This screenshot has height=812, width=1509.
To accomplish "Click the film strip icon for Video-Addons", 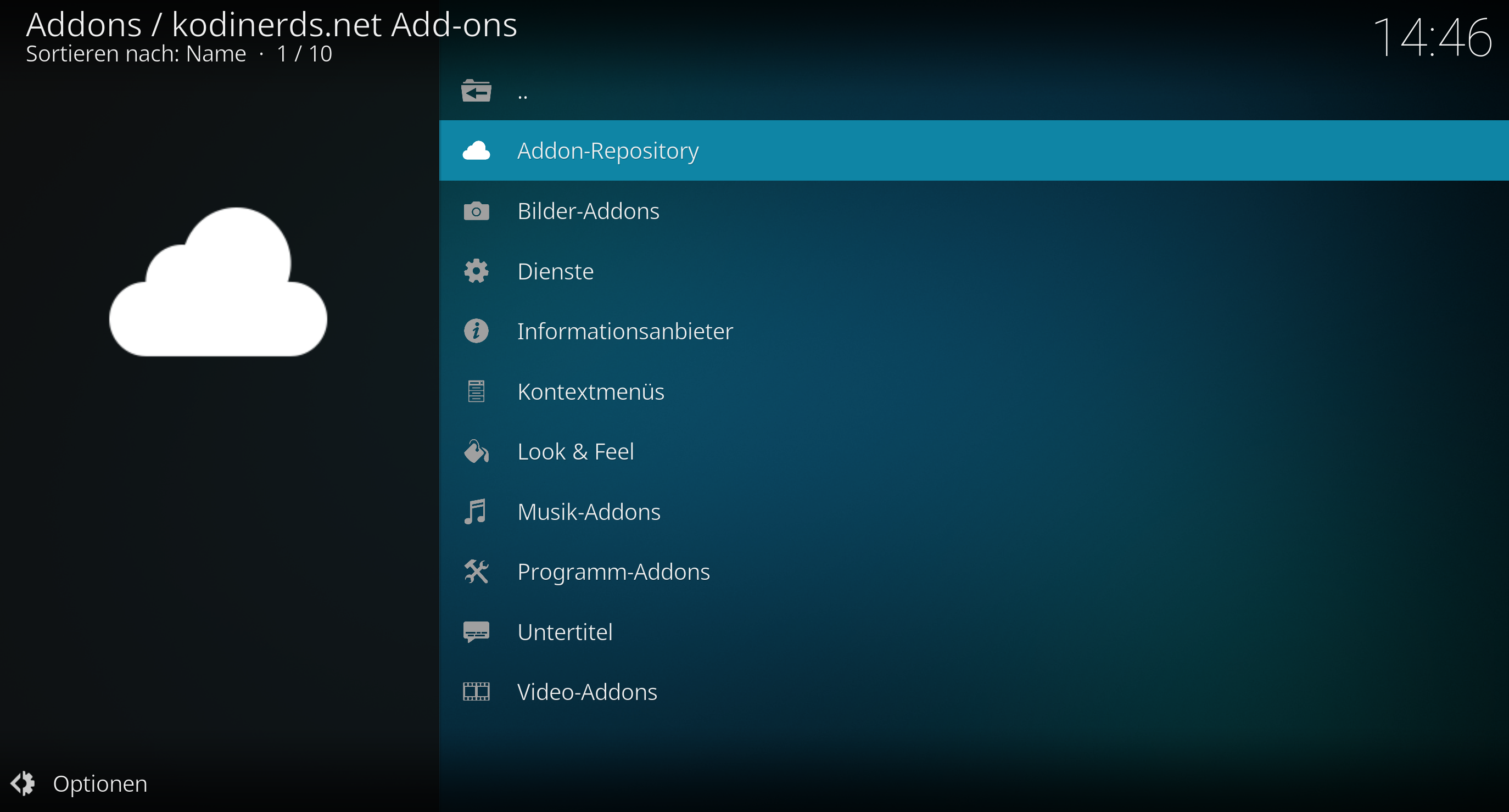I will click(x=476, y=691).
